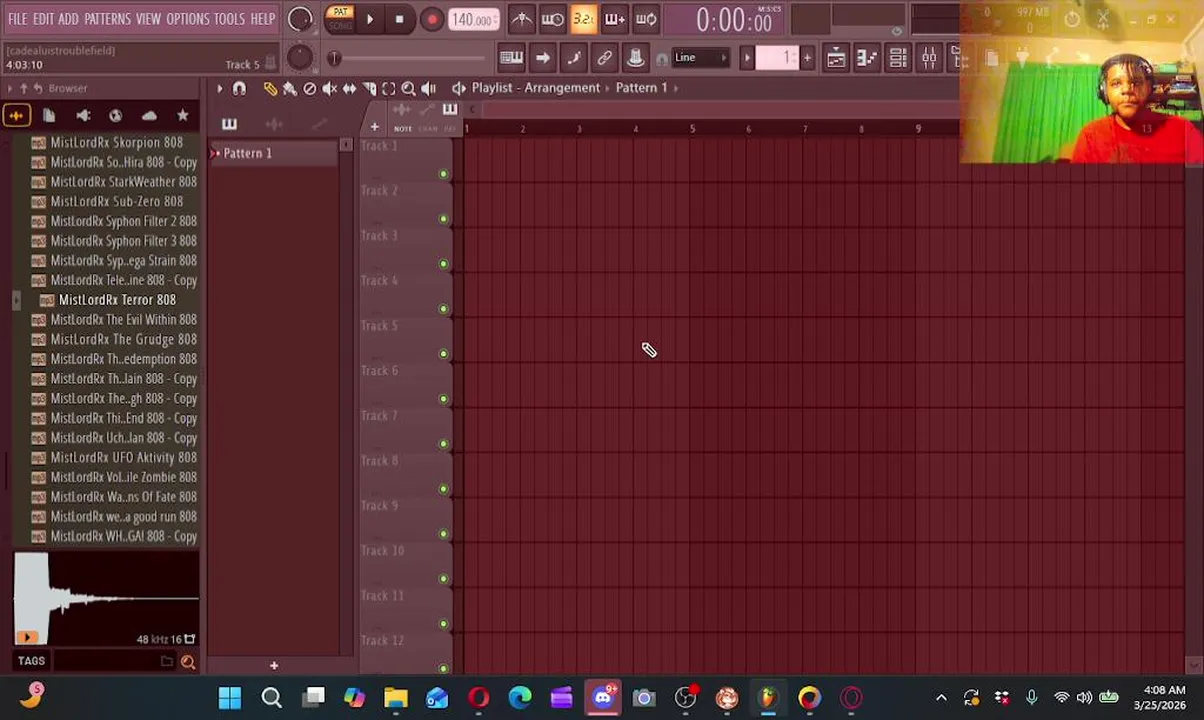Viewport: 1204px width, 720px height.
Task: Select the slip tool in playlist toolbar
Action: tap(349, 89)
